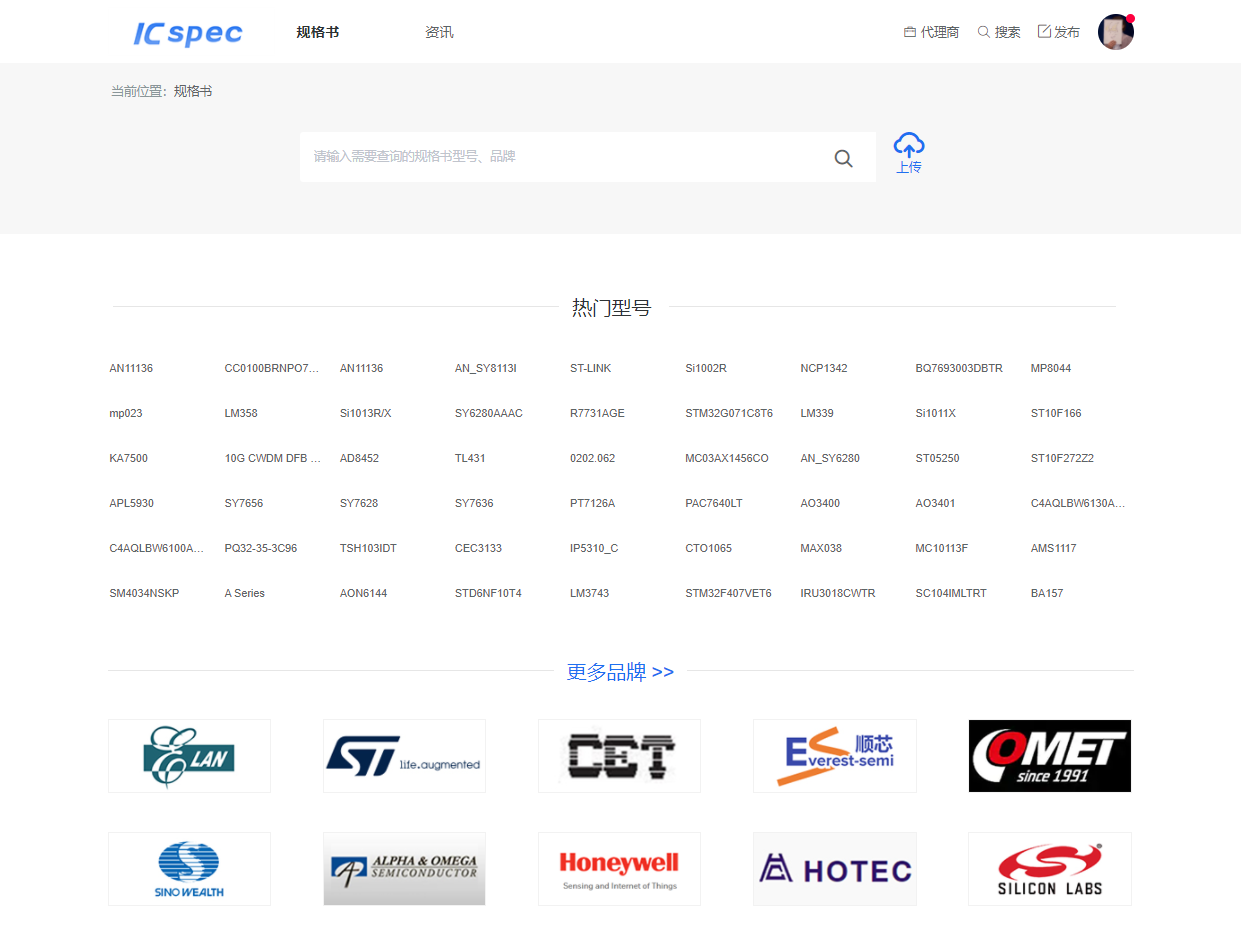Image resolution: width=1241 pixels, height=928 pixels.
Task: Click the 更多品牌 >> link
Action: 620,672
